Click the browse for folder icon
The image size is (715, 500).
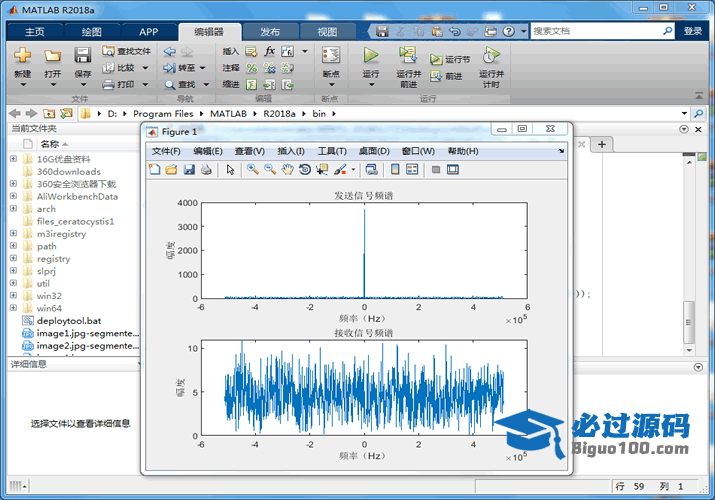coord(66,113)
